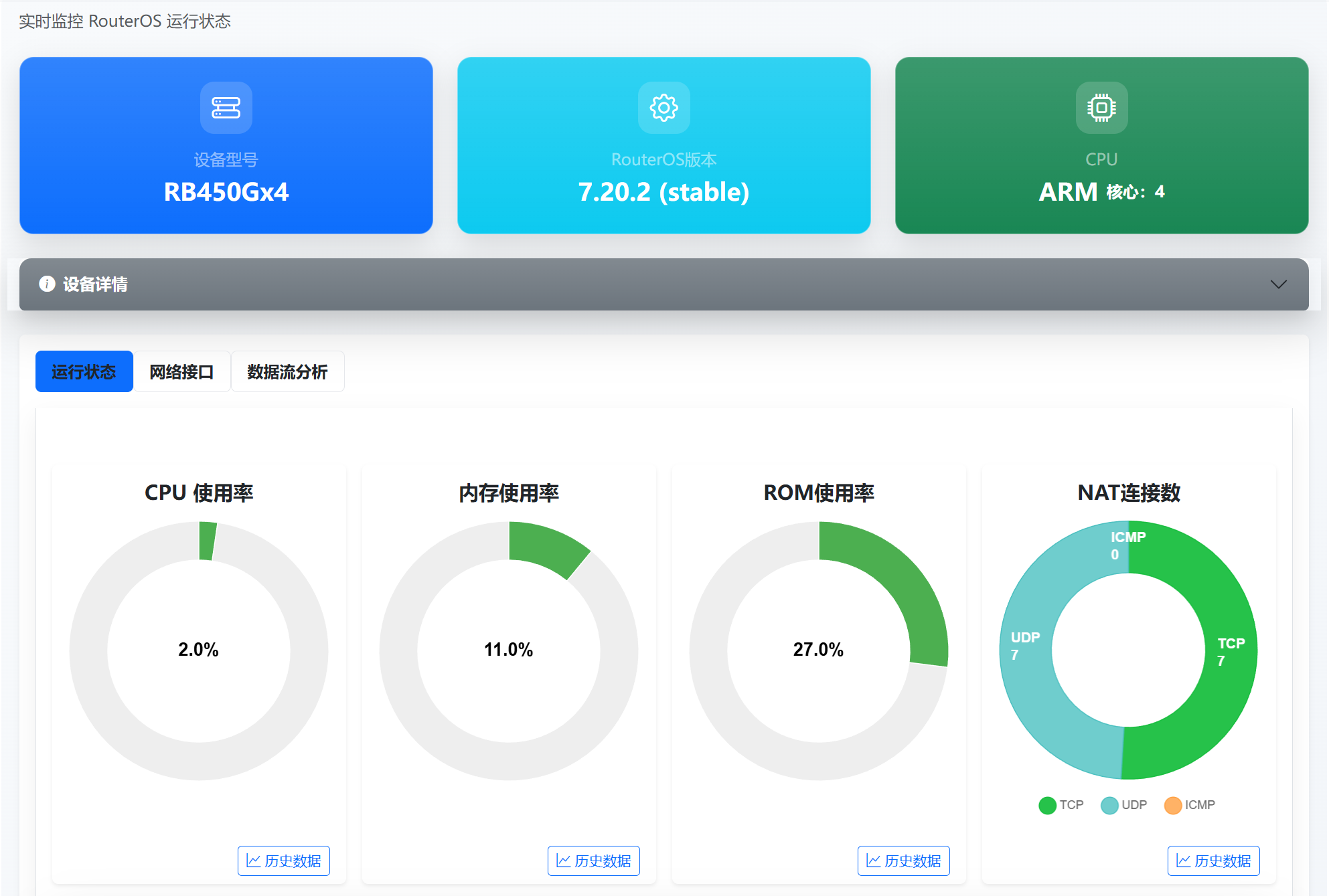
Task: Click the chart icon in the ROM 历史数据 button
Action: [873, 861]
